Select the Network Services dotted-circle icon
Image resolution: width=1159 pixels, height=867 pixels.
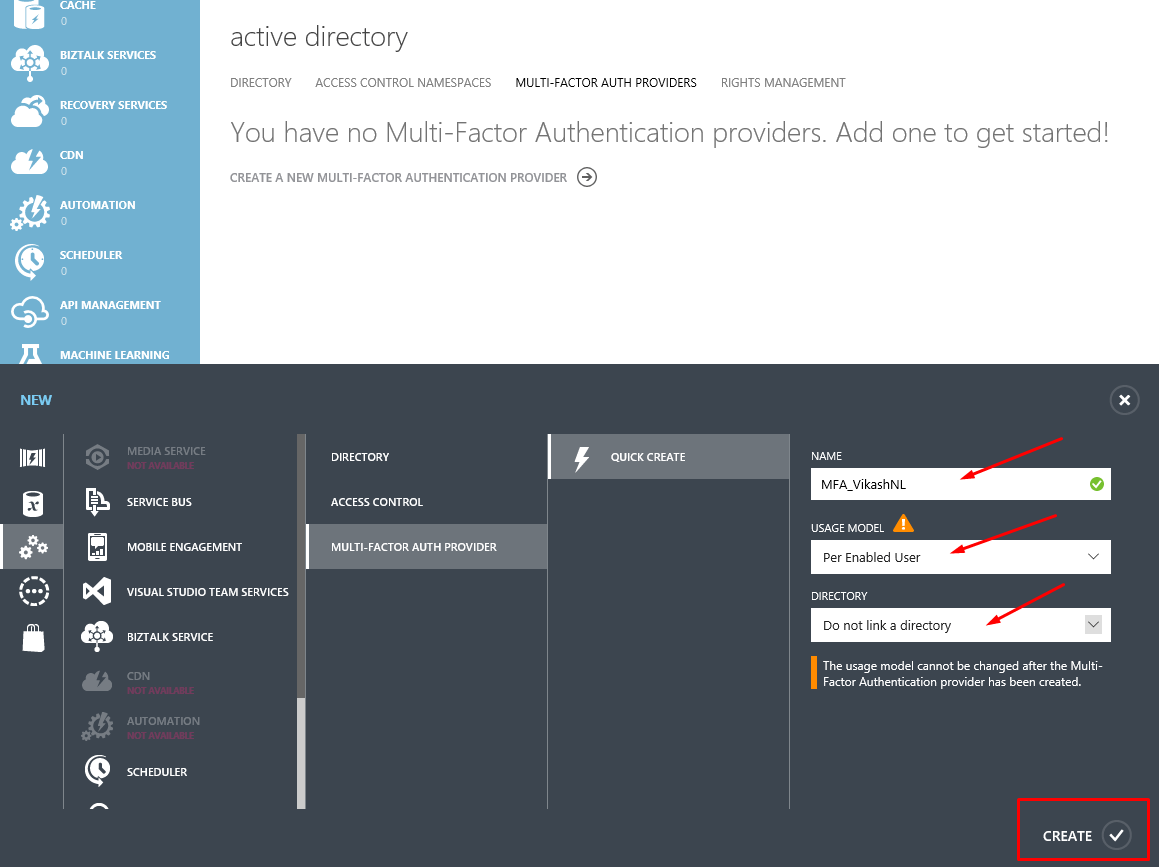pyautogui.click(x=33, y=591)
